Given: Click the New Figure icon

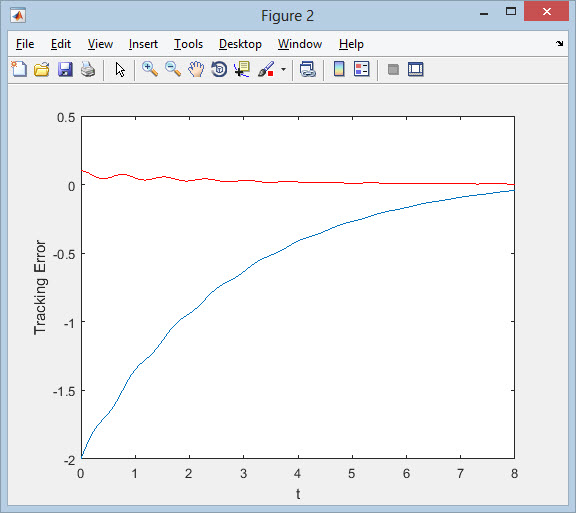Looking at the screenshot, I should coord(19,69).
